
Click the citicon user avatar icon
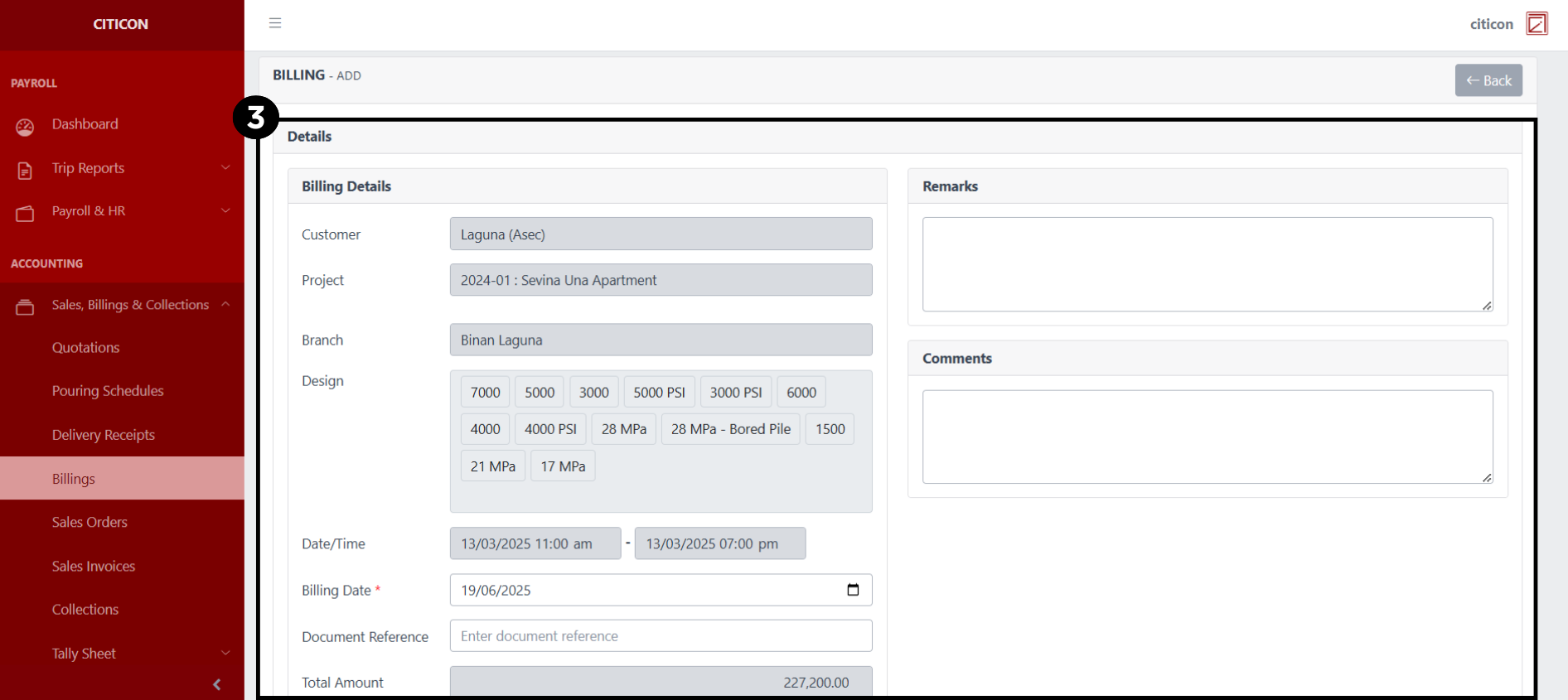[x=1537, y=23]
